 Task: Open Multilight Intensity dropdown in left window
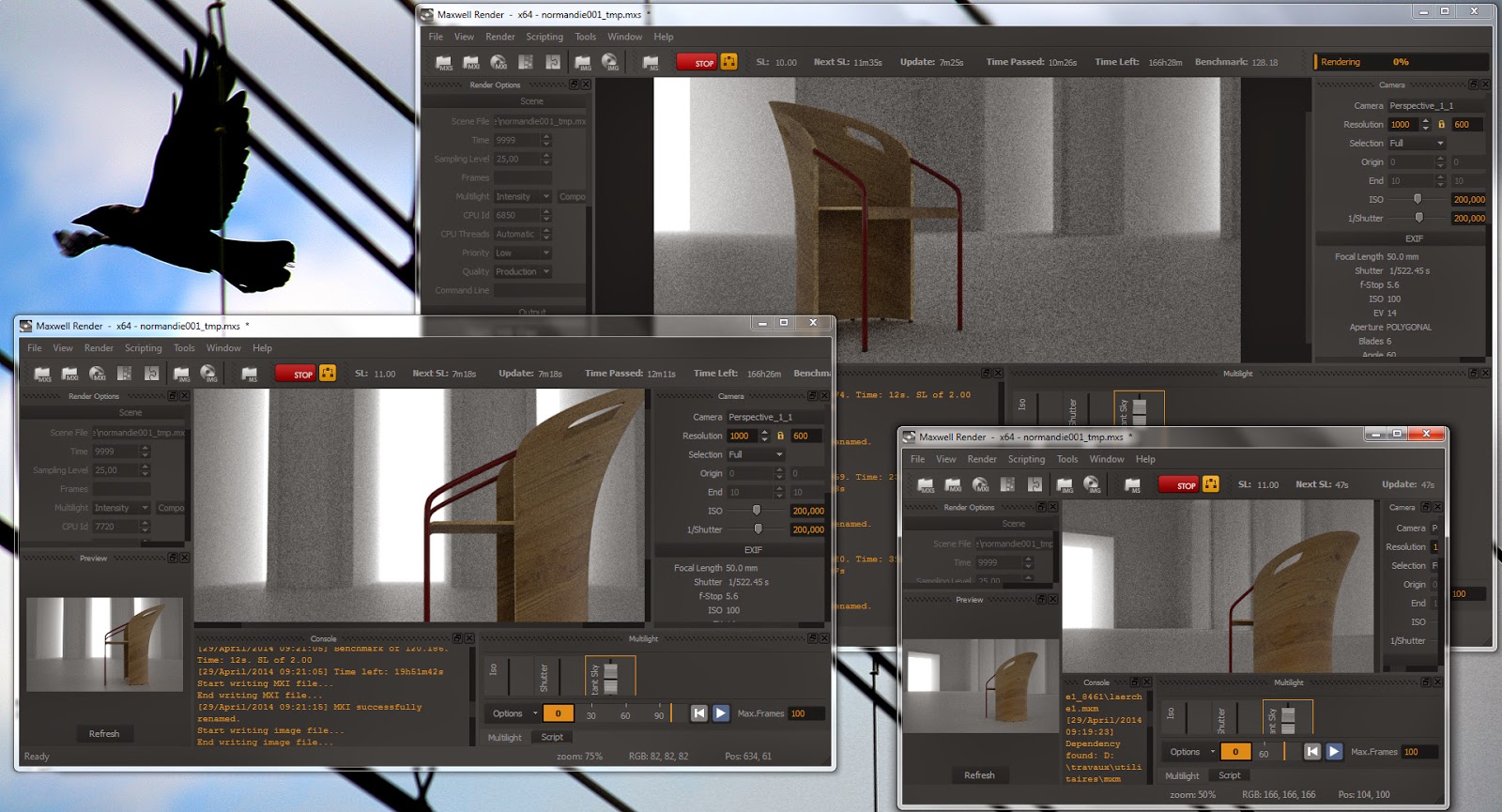point(121,508)
